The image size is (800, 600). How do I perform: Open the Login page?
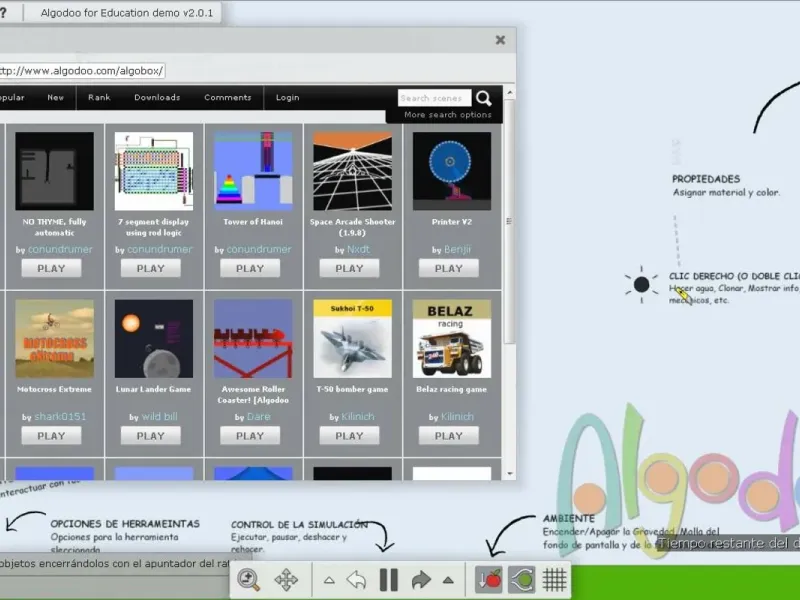click(x=287, y=97)
